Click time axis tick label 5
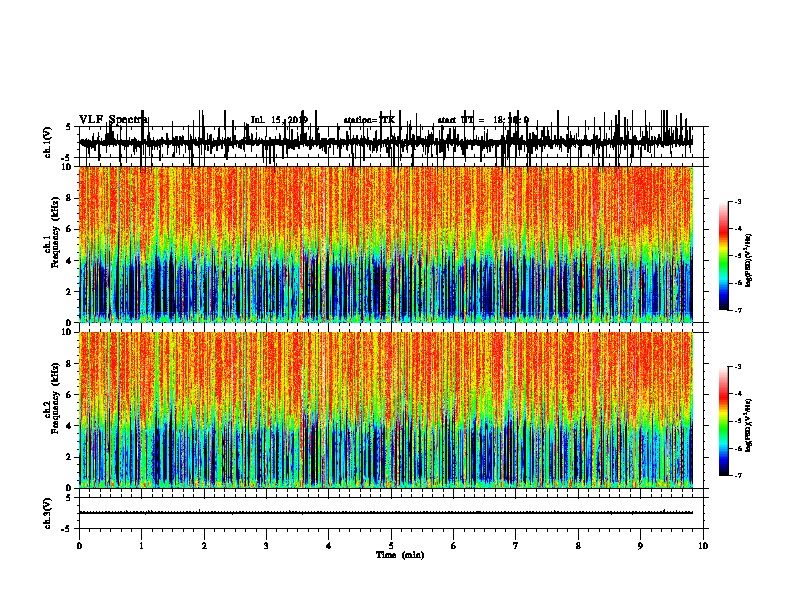 391,546
